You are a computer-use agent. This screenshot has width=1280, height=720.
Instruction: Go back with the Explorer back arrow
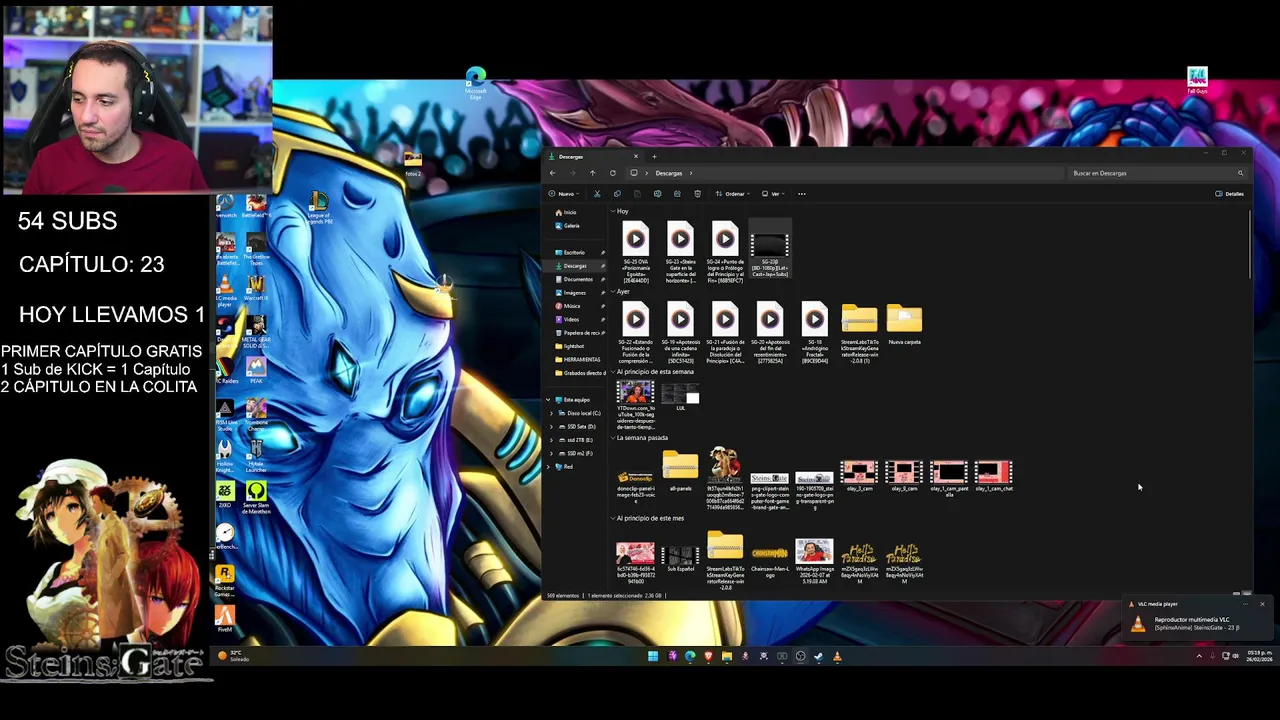coord(552,173)
